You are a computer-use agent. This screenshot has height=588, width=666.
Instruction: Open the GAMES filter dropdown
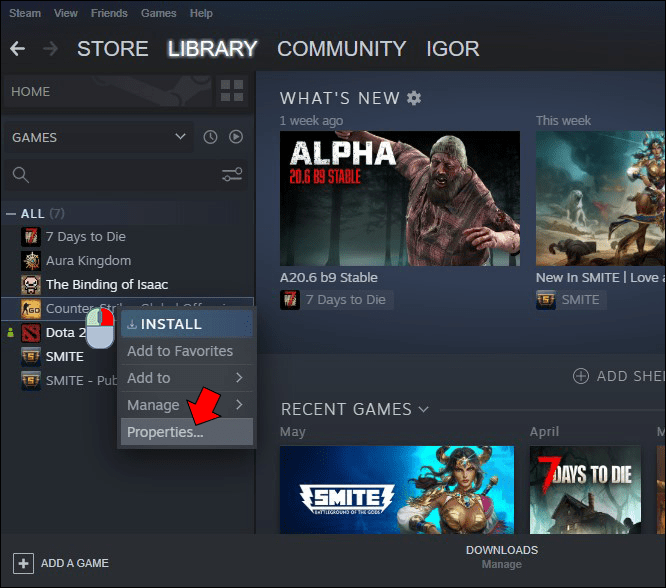point(99,137)
